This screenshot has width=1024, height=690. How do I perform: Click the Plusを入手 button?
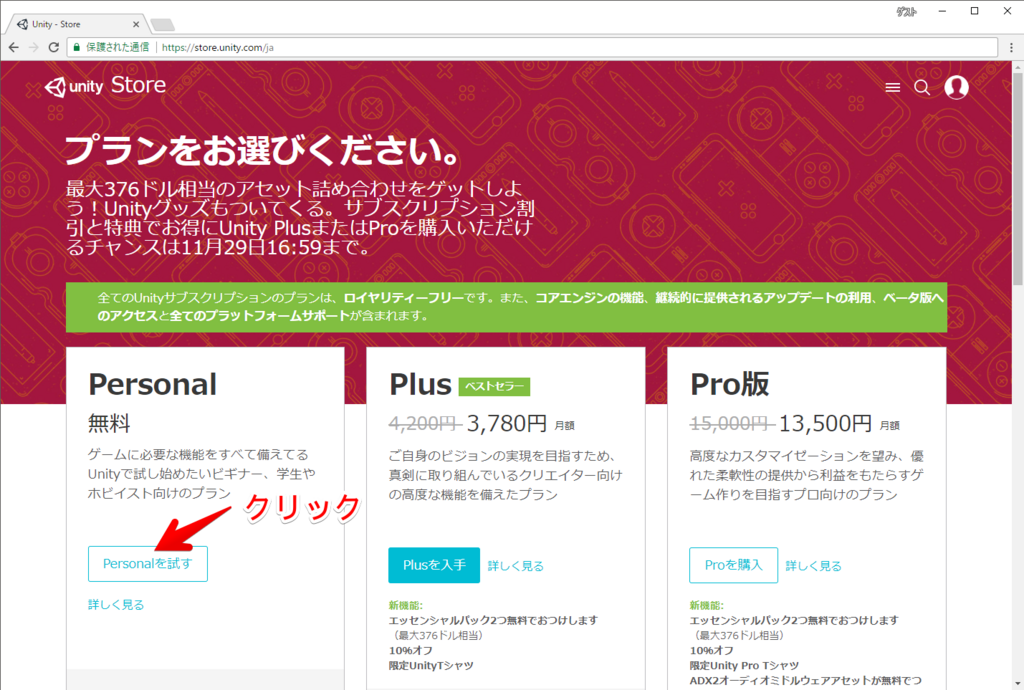coord(434,565)
